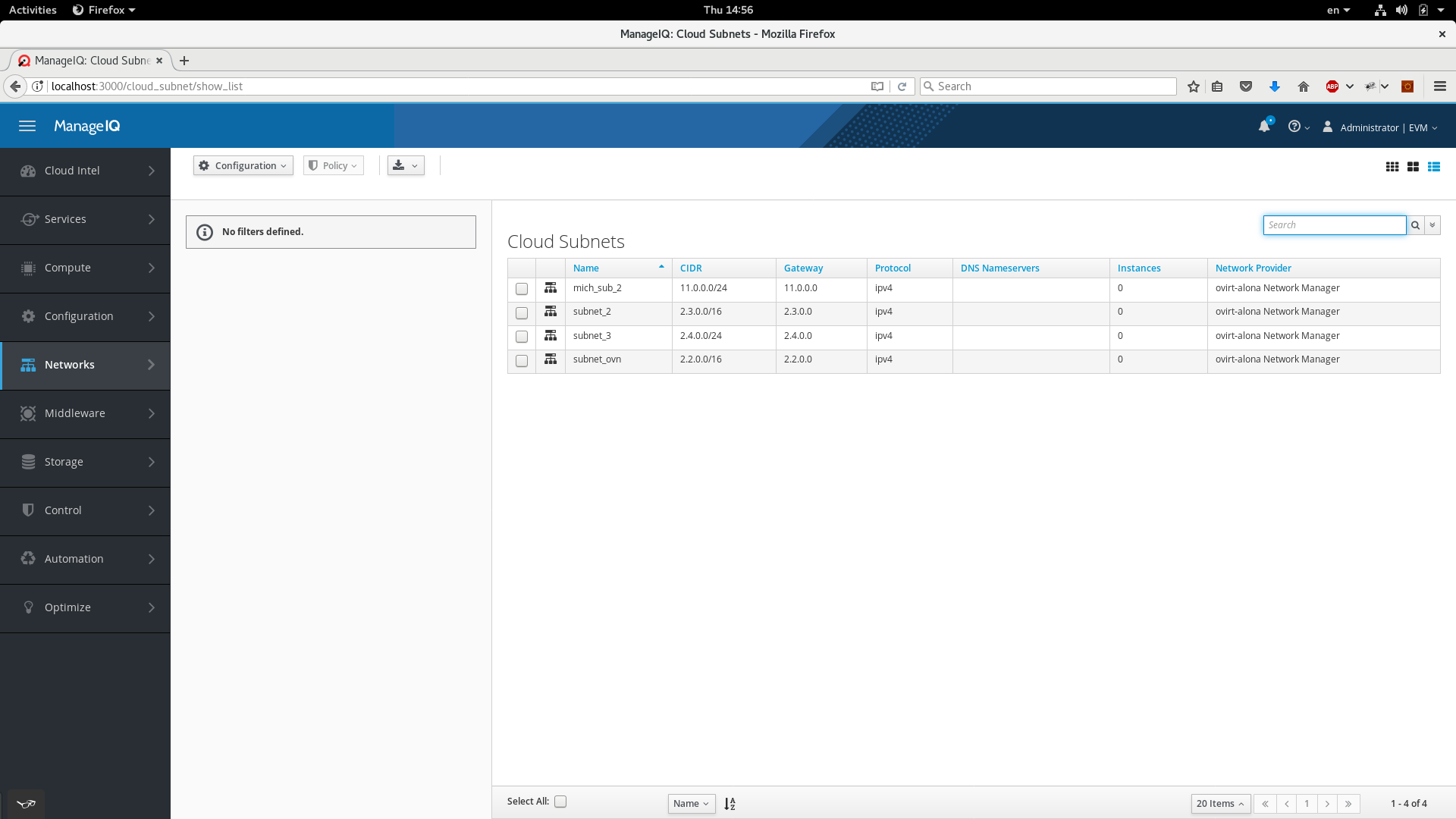The width and height of the screenshot is (1456, 819).
Task: Check the subnet_ovn row checkbox
Action: (521, 360)
